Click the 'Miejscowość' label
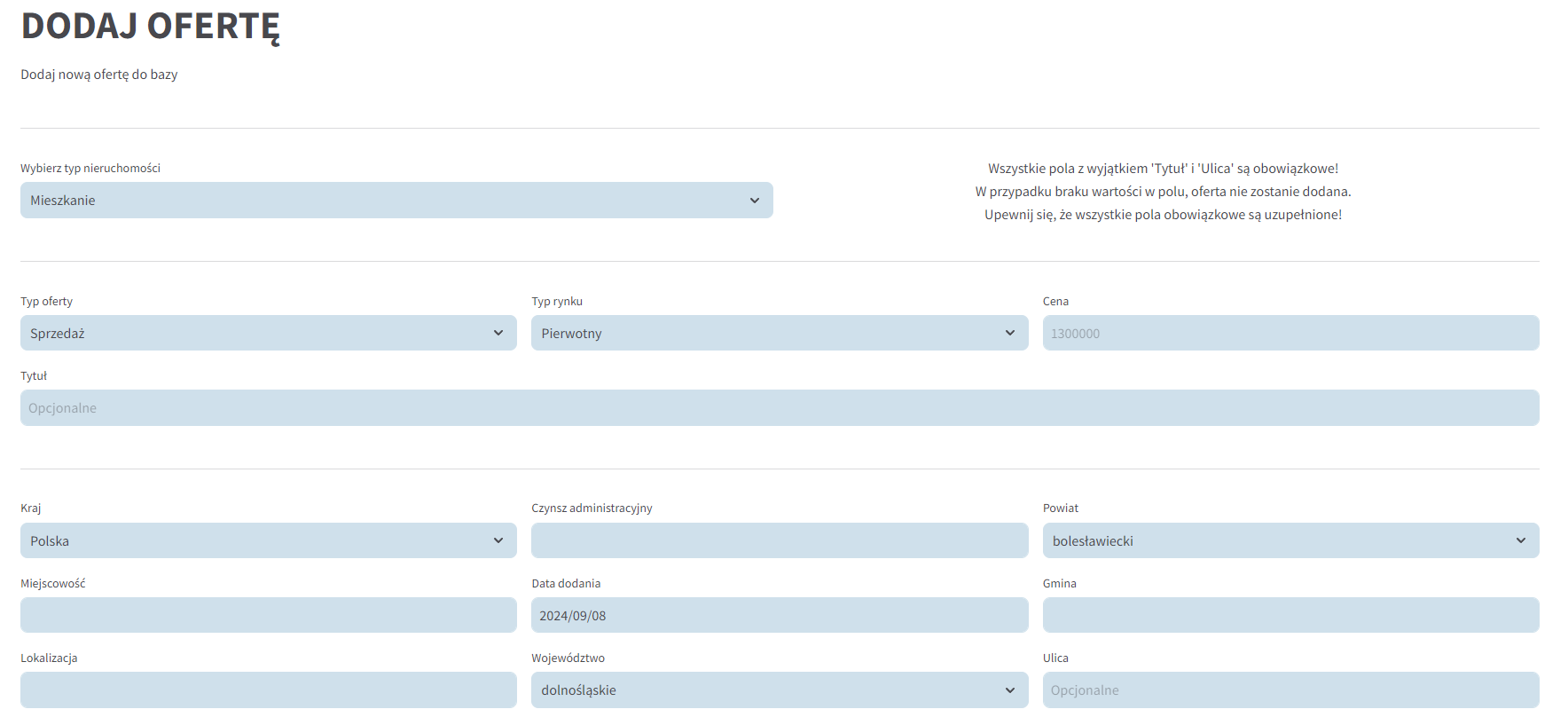The image size is (1568, 725). [53, 583]
